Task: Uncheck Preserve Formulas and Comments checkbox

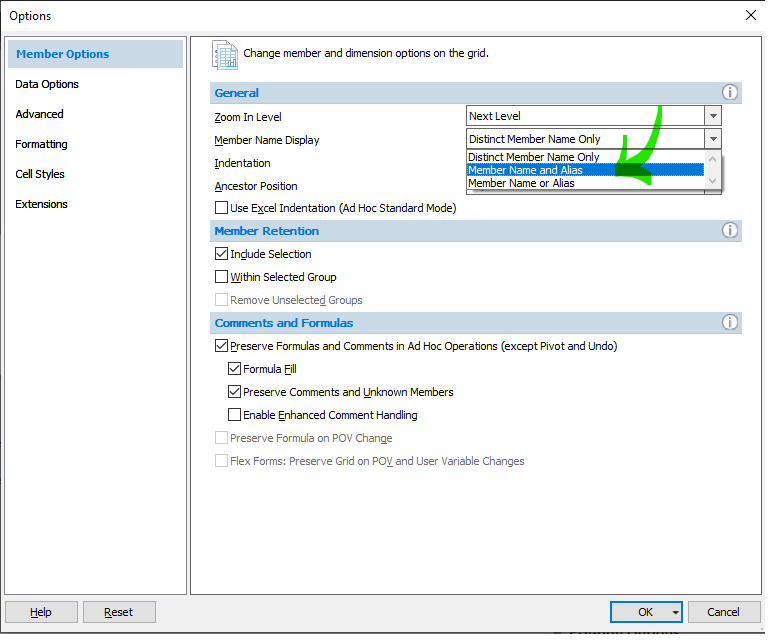Action: [221, 346]
